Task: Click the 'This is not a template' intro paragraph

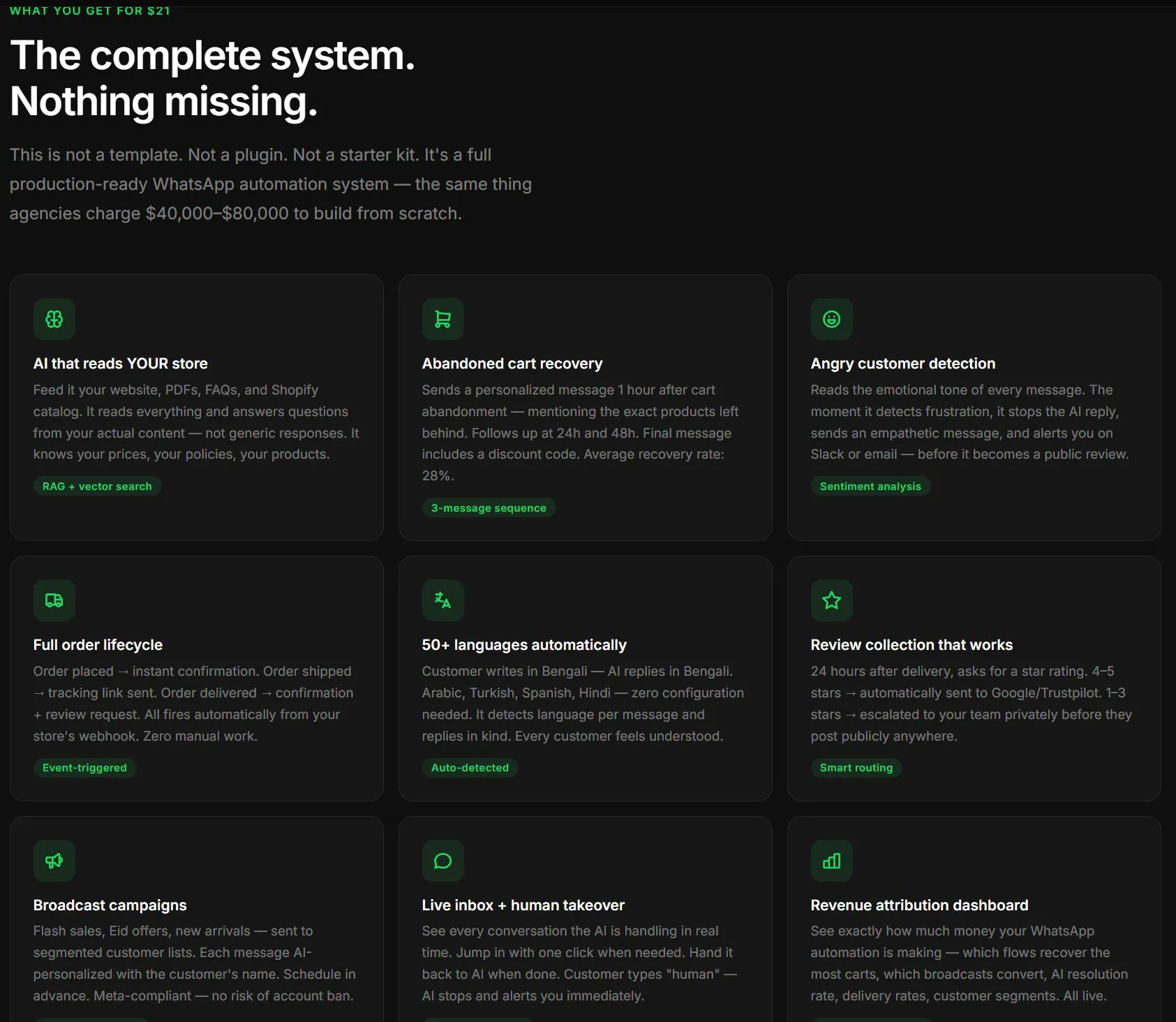Action: (271, 184)
